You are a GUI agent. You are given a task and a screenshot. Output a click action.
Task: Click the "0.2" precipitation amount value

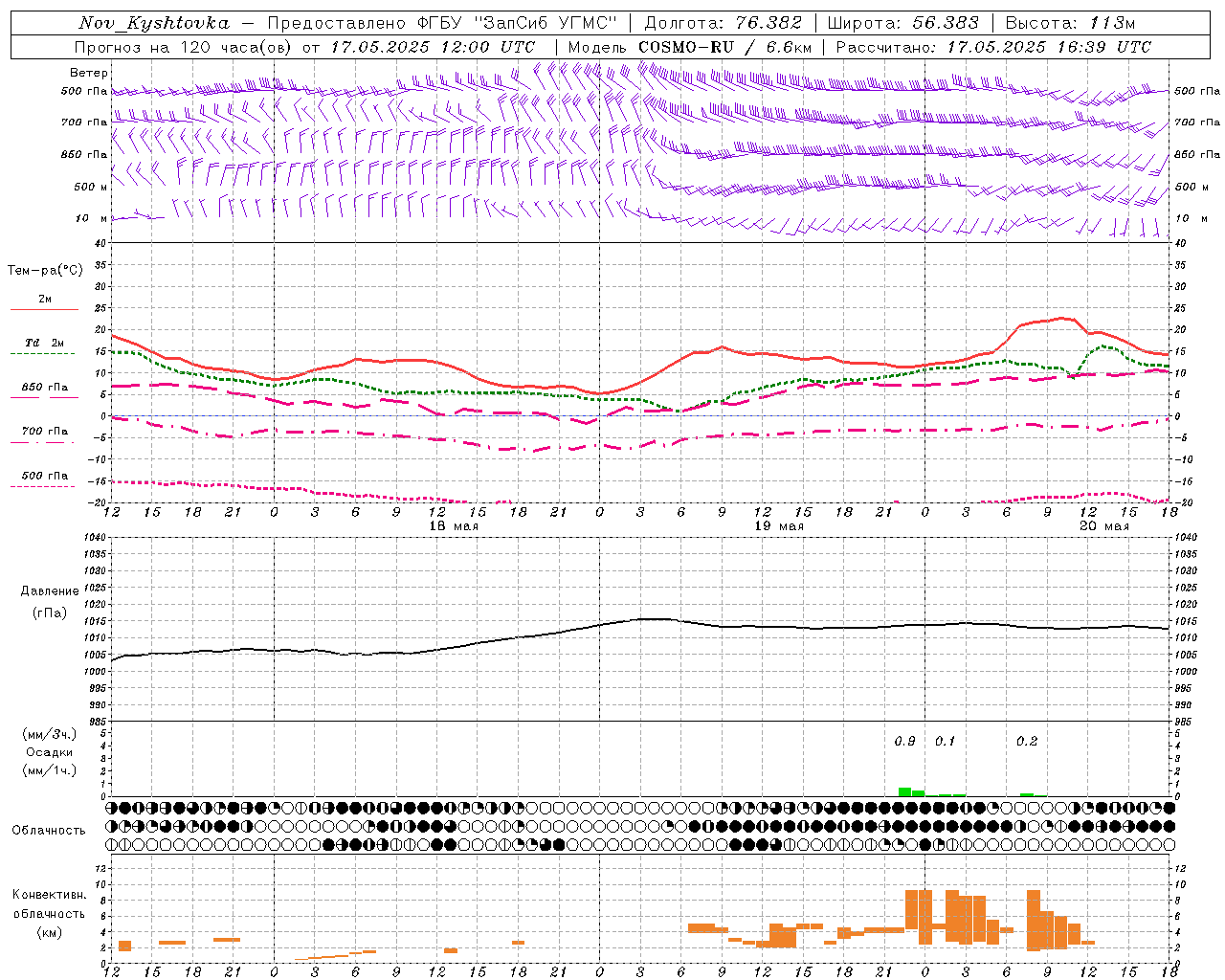1027,742
